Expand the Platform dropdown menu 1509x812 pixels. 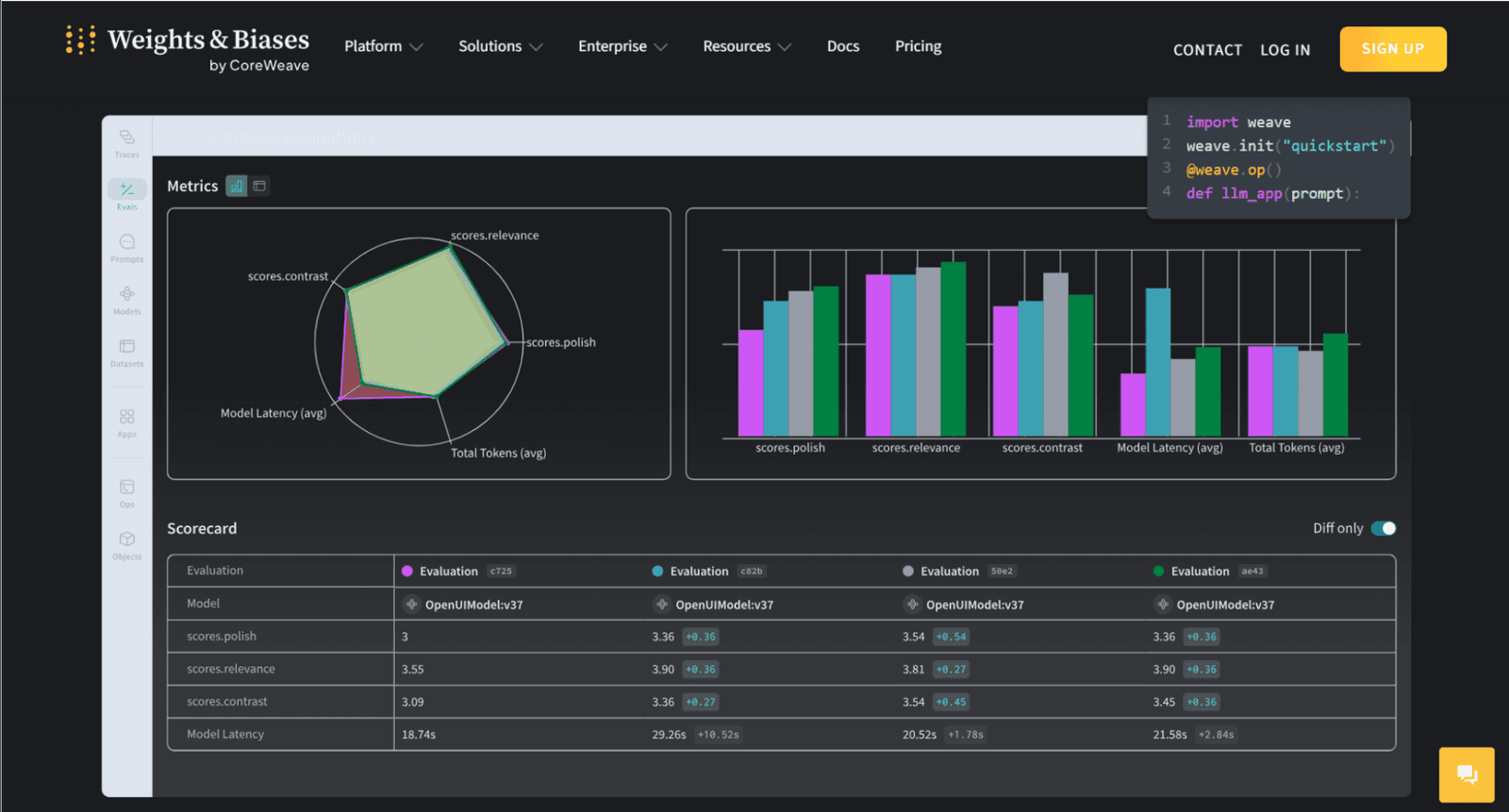[383, 46]
